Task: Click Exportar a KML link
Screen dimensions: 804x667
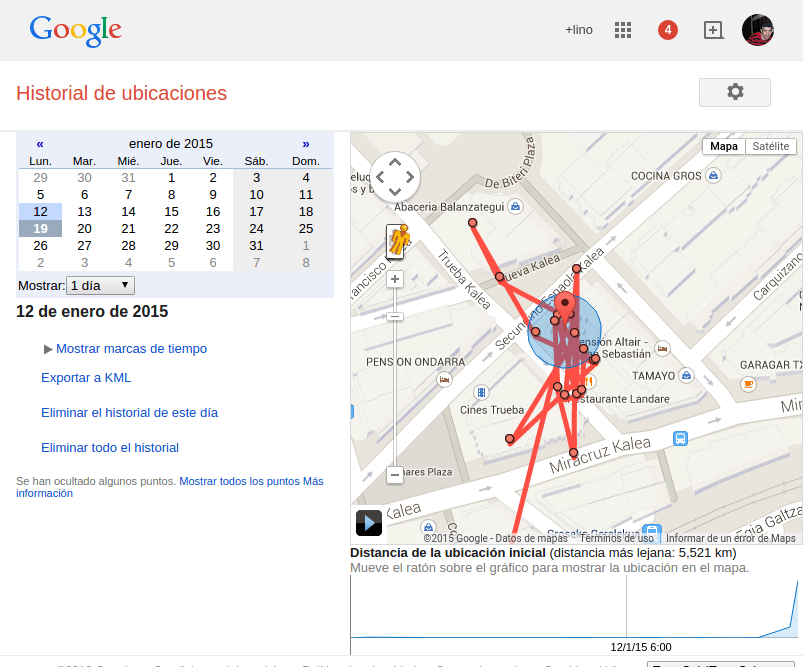Action: (x=86, y=378)
